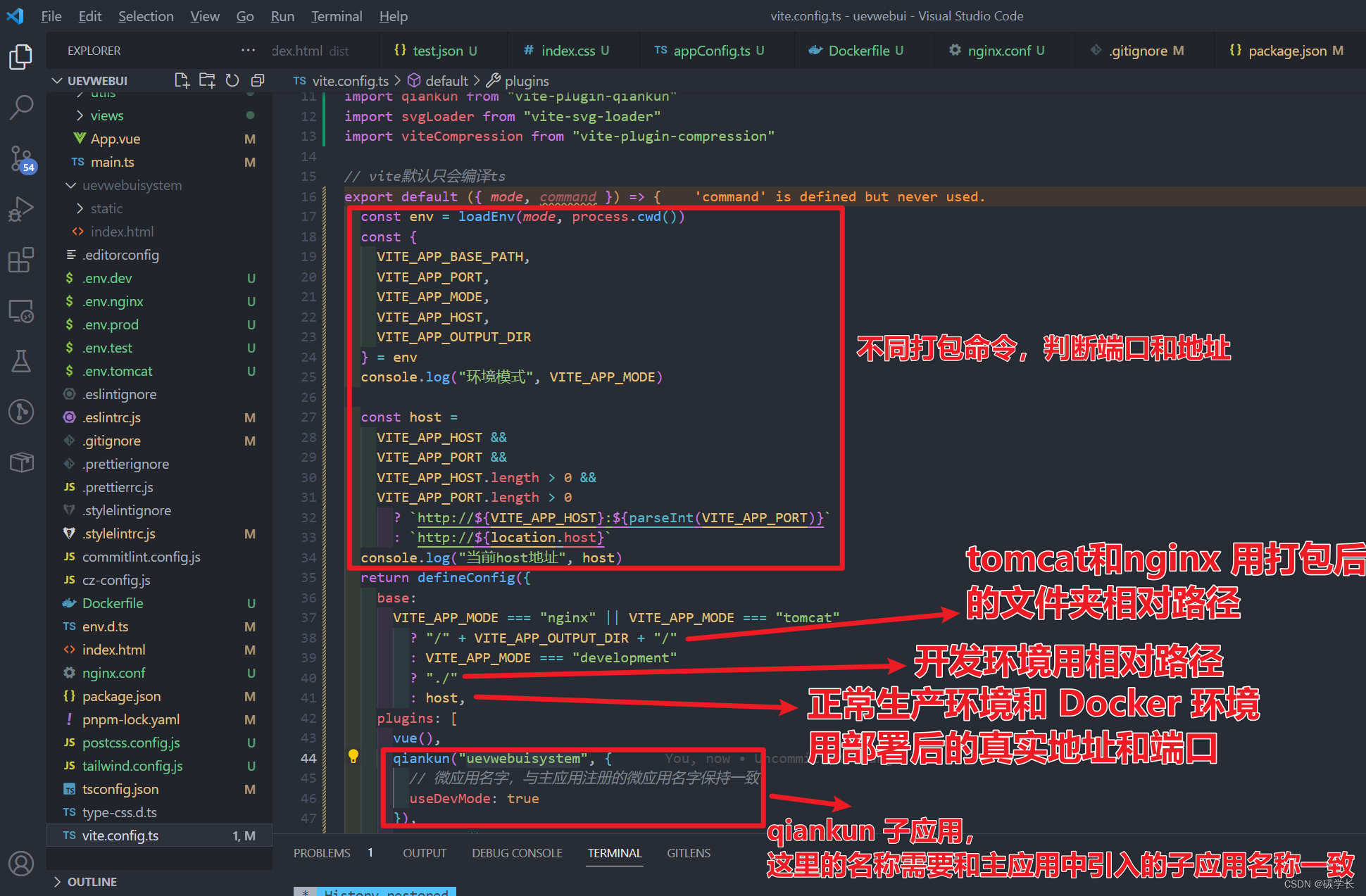Viewport: 1366px width, 896px height.
Task: Open the Extensions view icon
Action: (x=21, y=260)
